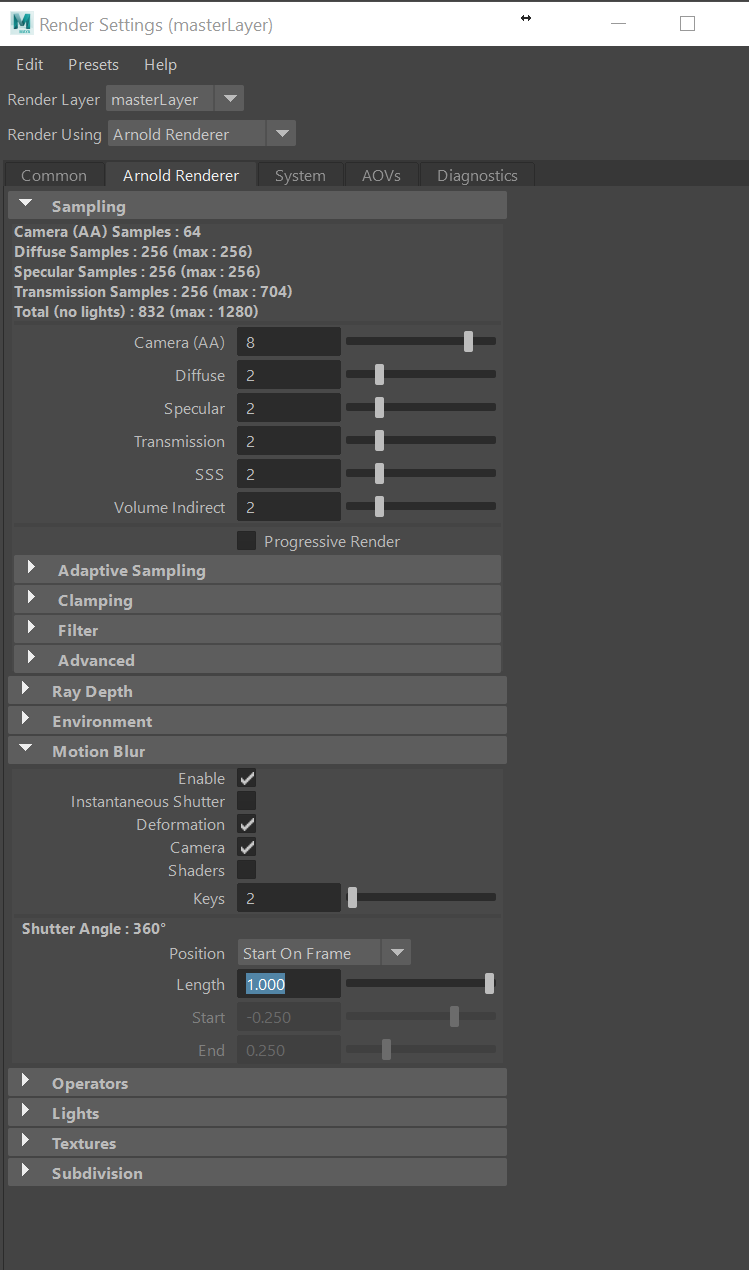Expand the Textures section

pyautogui.click(x=258, y=1143)
